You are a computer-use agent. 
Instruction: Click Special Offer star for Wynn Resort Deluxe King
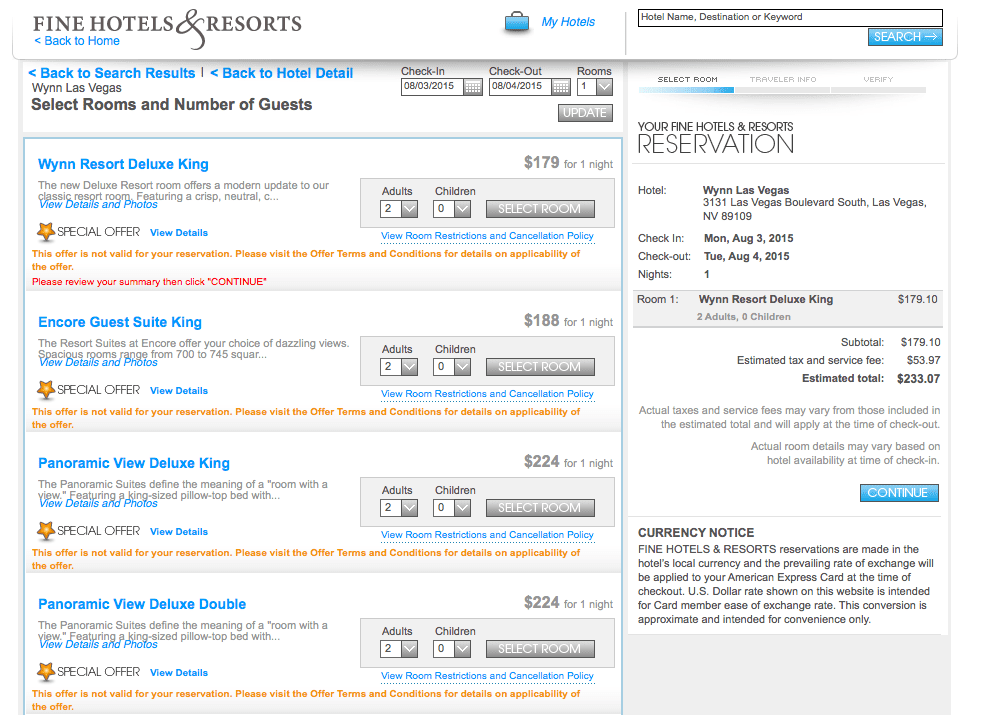[x=46, y=232]
